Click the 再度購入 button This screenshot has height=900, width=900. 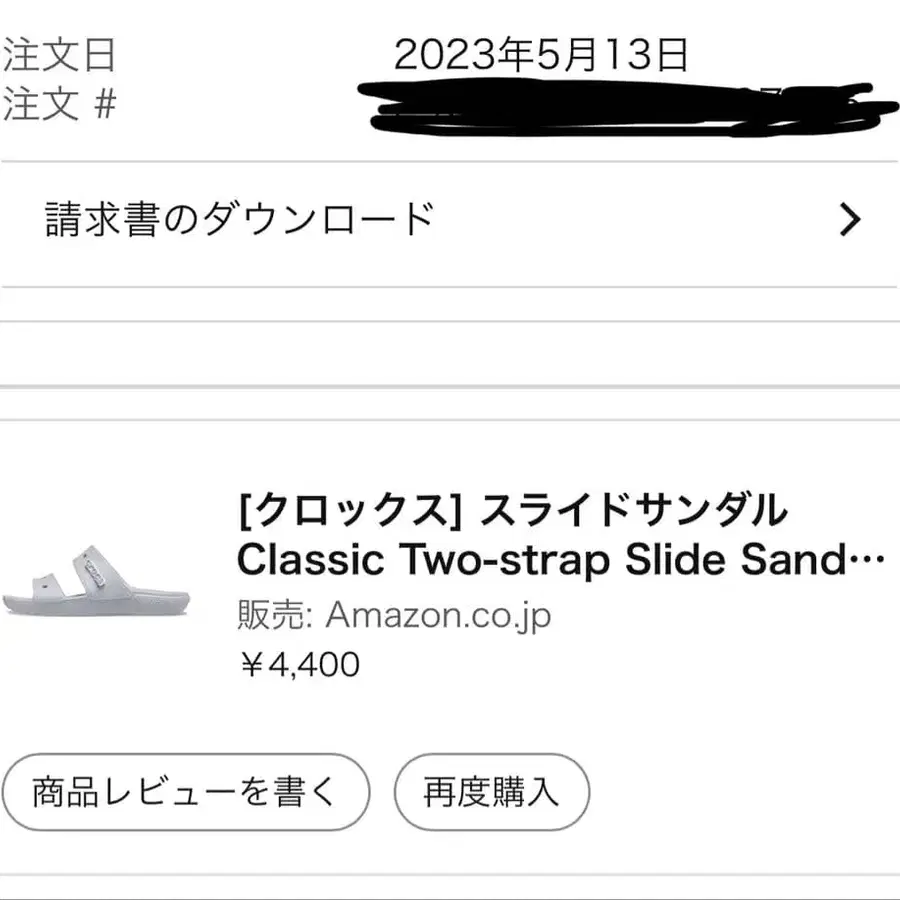click(x=491, y=794)
